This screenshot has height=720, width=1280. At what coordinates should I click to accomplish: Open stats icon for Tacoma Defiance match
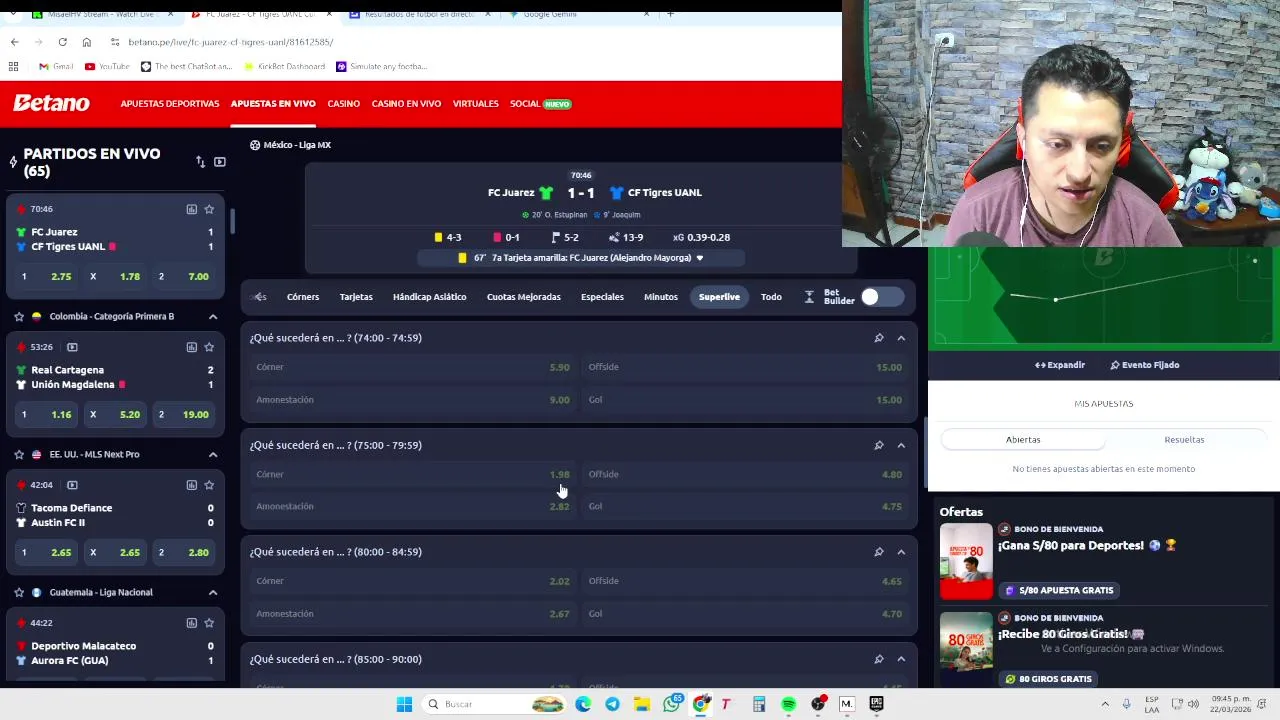[x=191, y=485]
